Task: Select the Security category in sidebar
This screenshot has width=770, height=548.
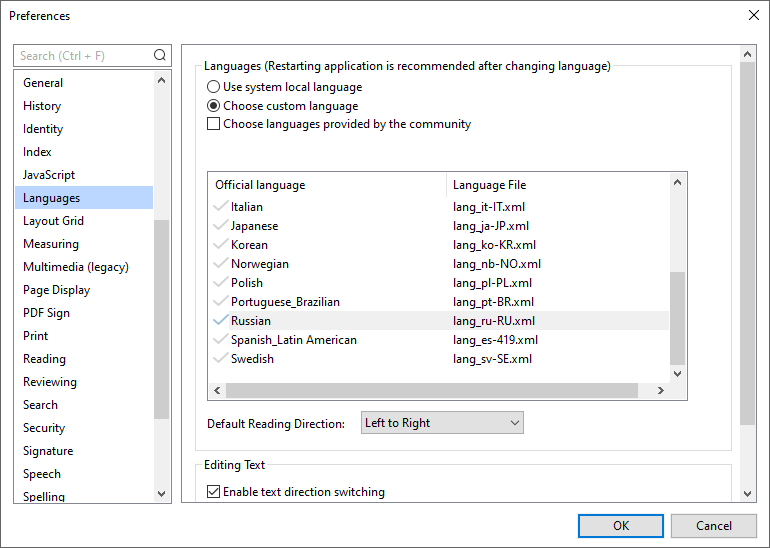Action: [x=44, y=428]
